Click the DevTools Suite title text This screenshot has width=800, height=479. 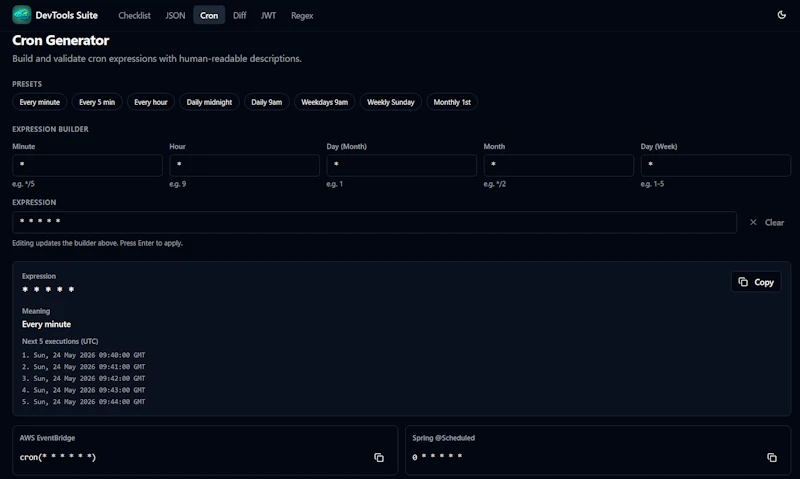pos(66,15)
